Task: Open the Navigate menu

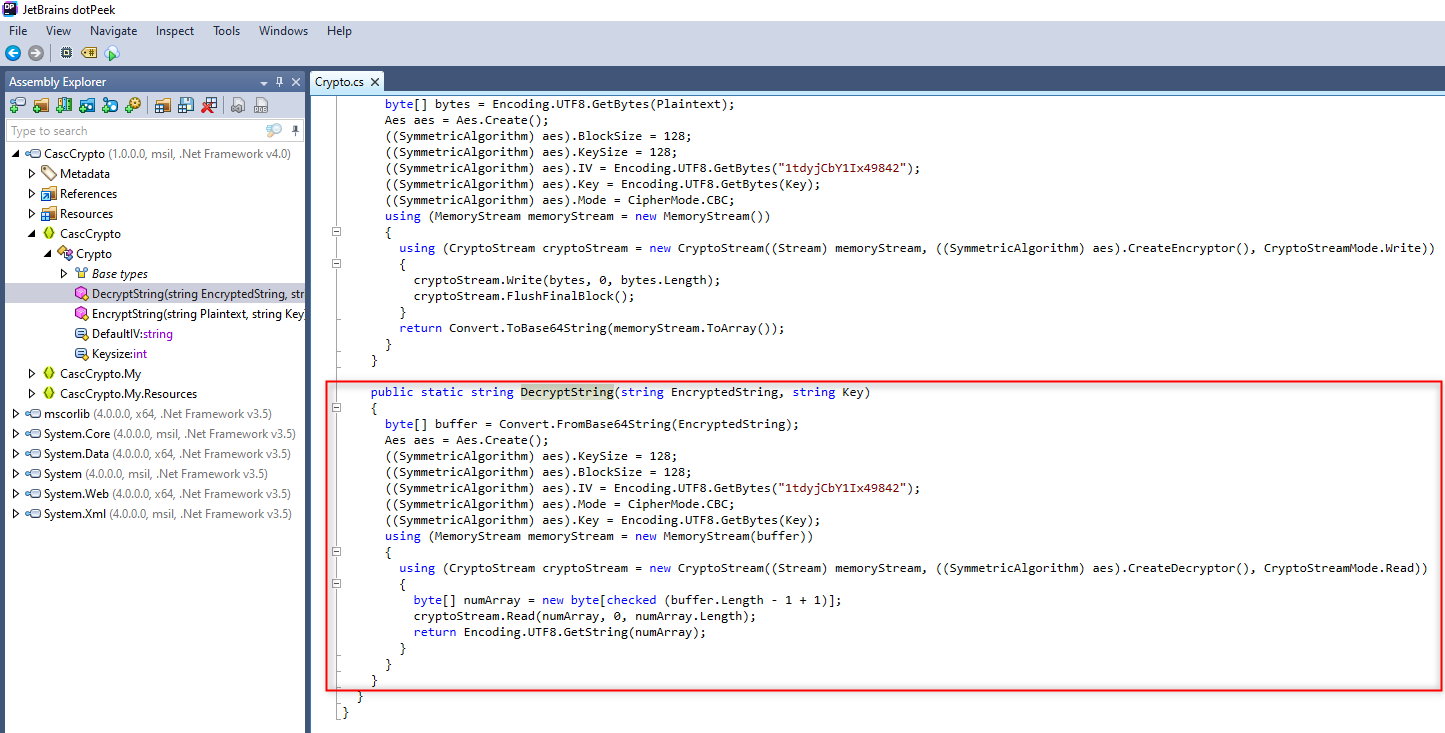Action: point(113,31)
